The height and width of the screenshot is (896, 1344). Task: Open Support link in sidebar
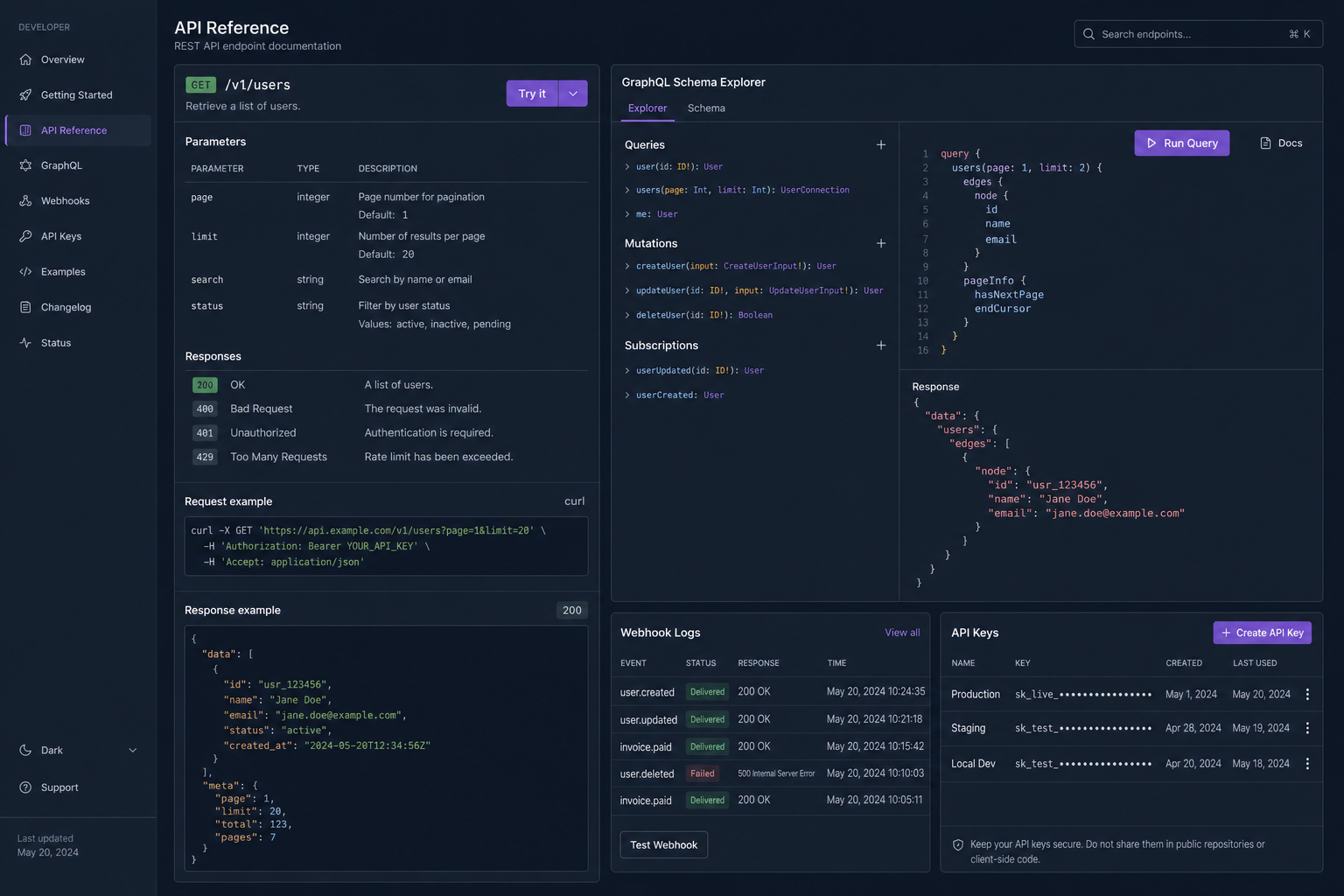pyautogui.click(x=78, y=787)
